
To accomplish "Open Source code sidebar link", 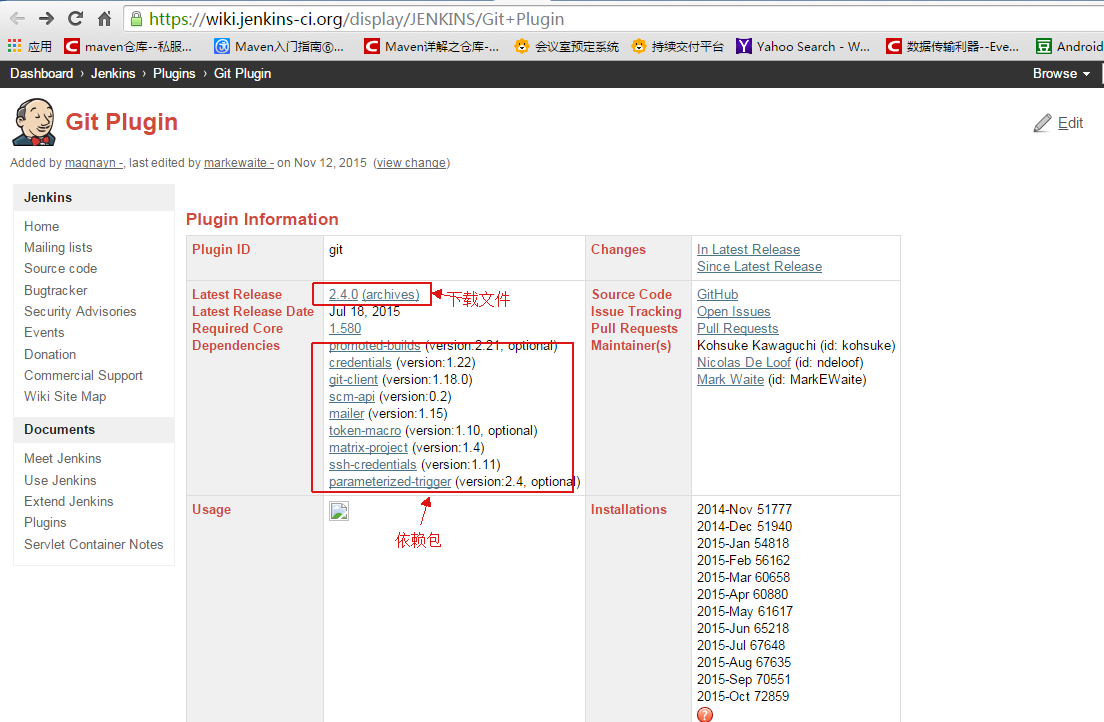I will click(61, 268).
